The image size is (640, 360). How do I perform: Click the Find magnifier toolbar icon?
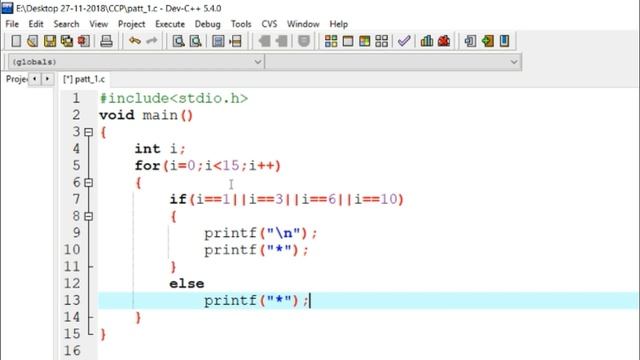point(178,41)
